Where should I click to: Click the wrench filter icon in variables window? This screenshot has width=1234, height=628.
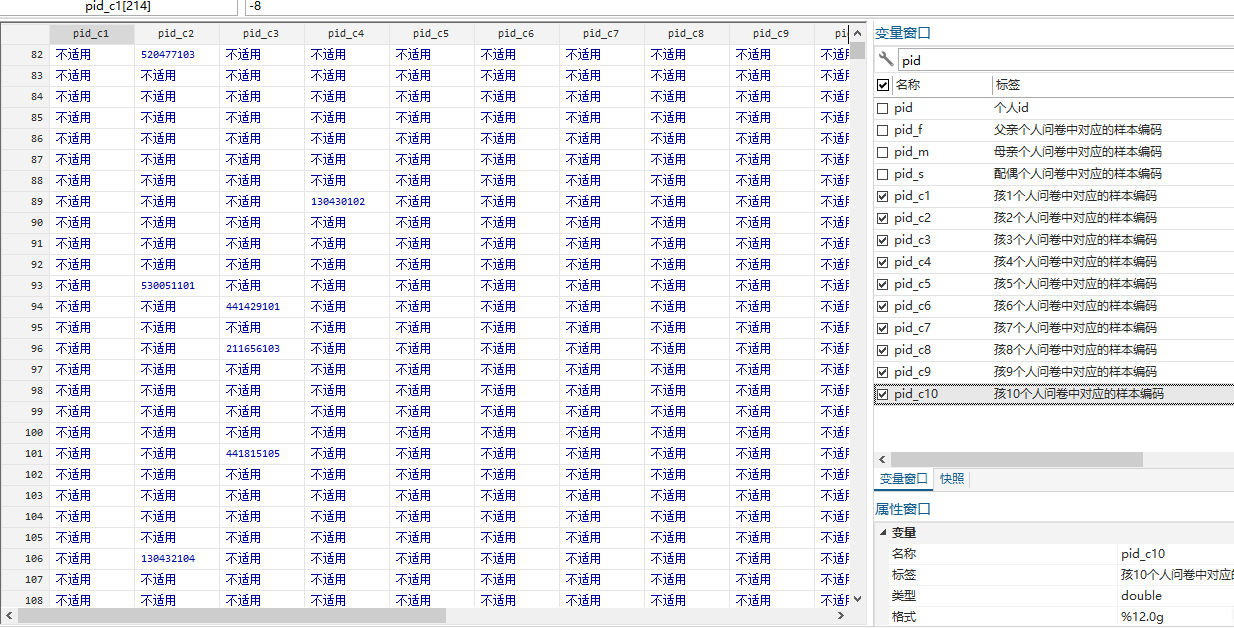(885, 60)
